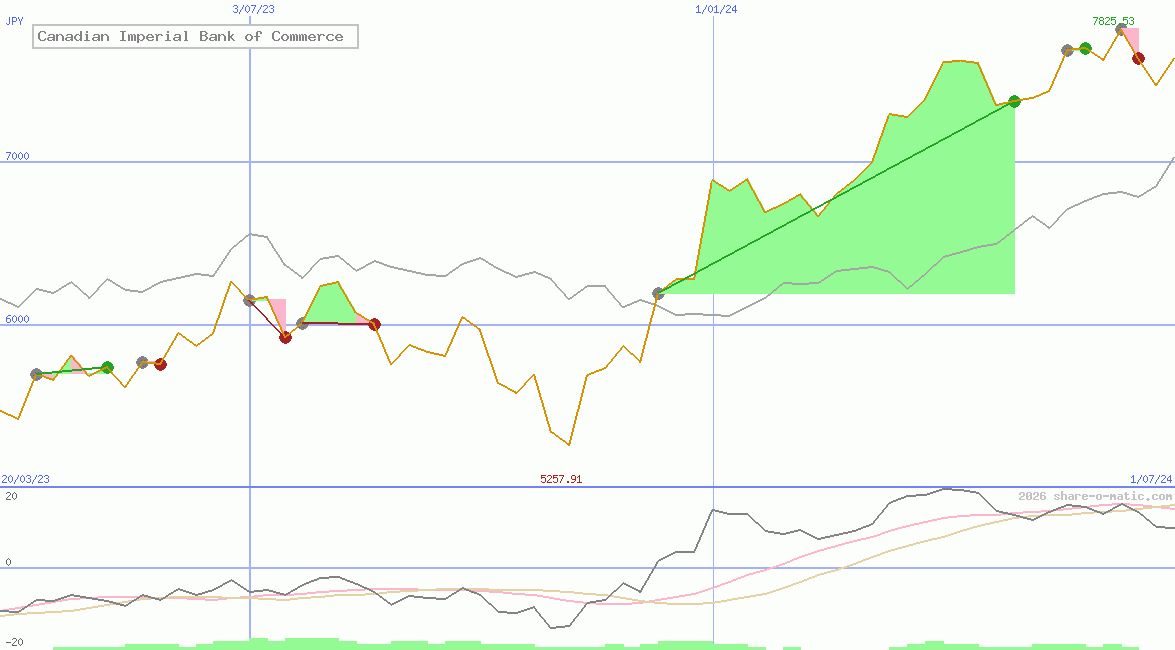Click the gray marker on the 3/07/23 vertical line
Viewport: 1175px width, 650px height.
(249, 299)
